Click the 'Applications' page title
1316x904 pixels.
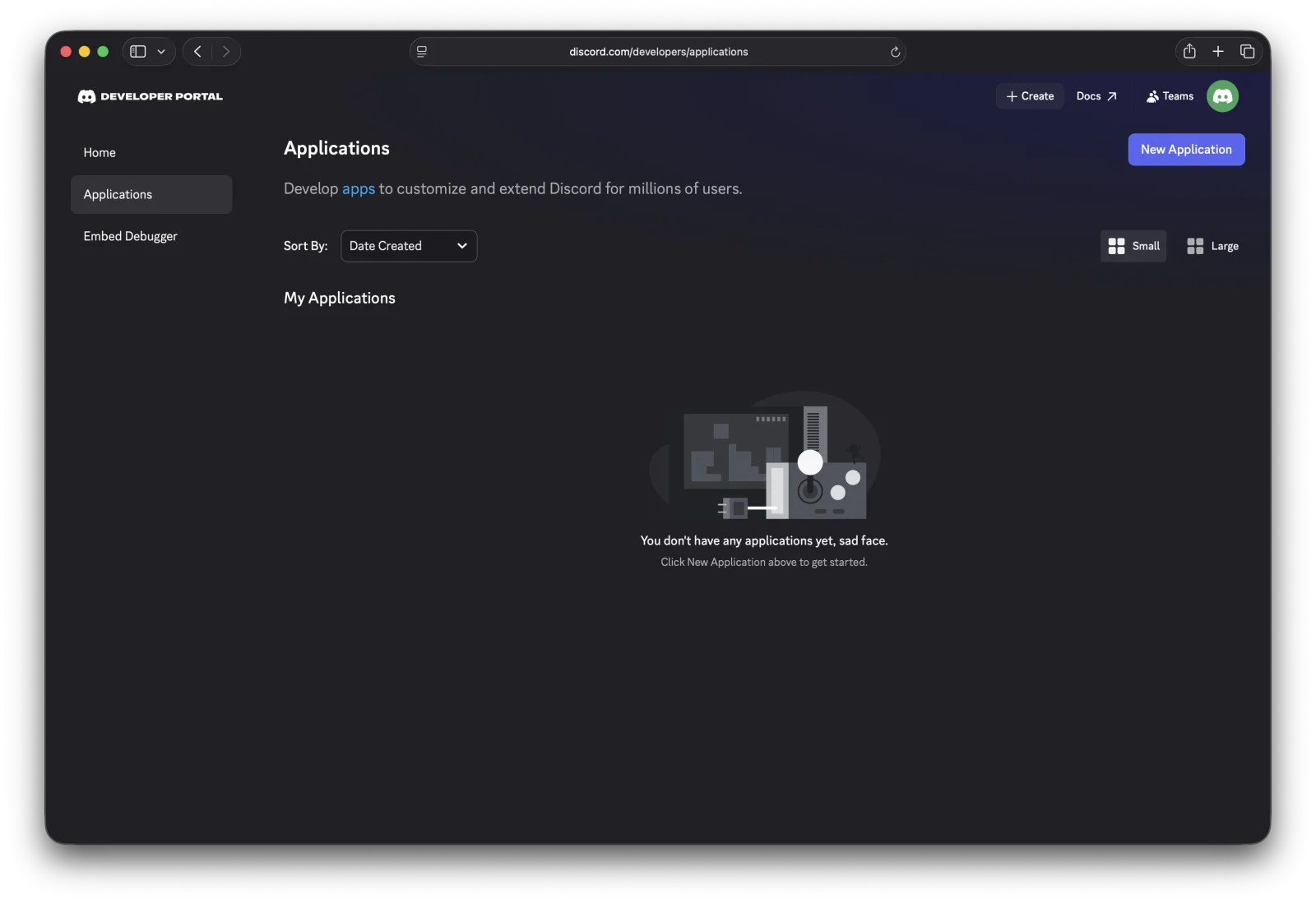coord(336,148)
